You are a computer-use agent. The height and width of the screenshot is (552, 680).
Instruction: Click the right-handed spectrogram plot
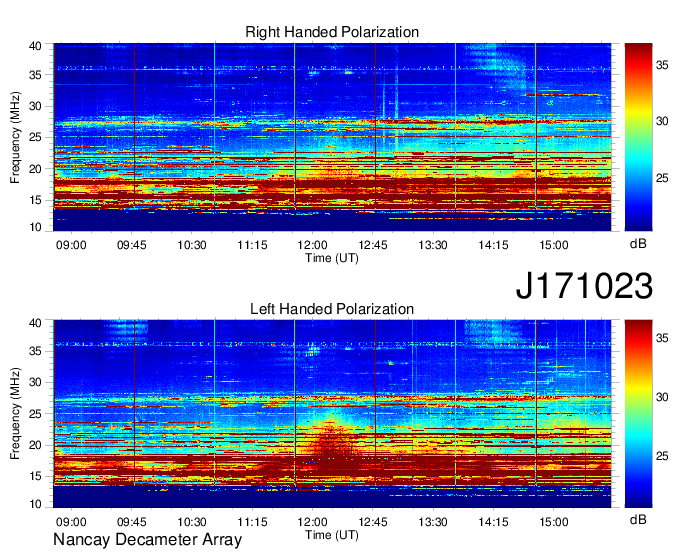tap(332, 137)
